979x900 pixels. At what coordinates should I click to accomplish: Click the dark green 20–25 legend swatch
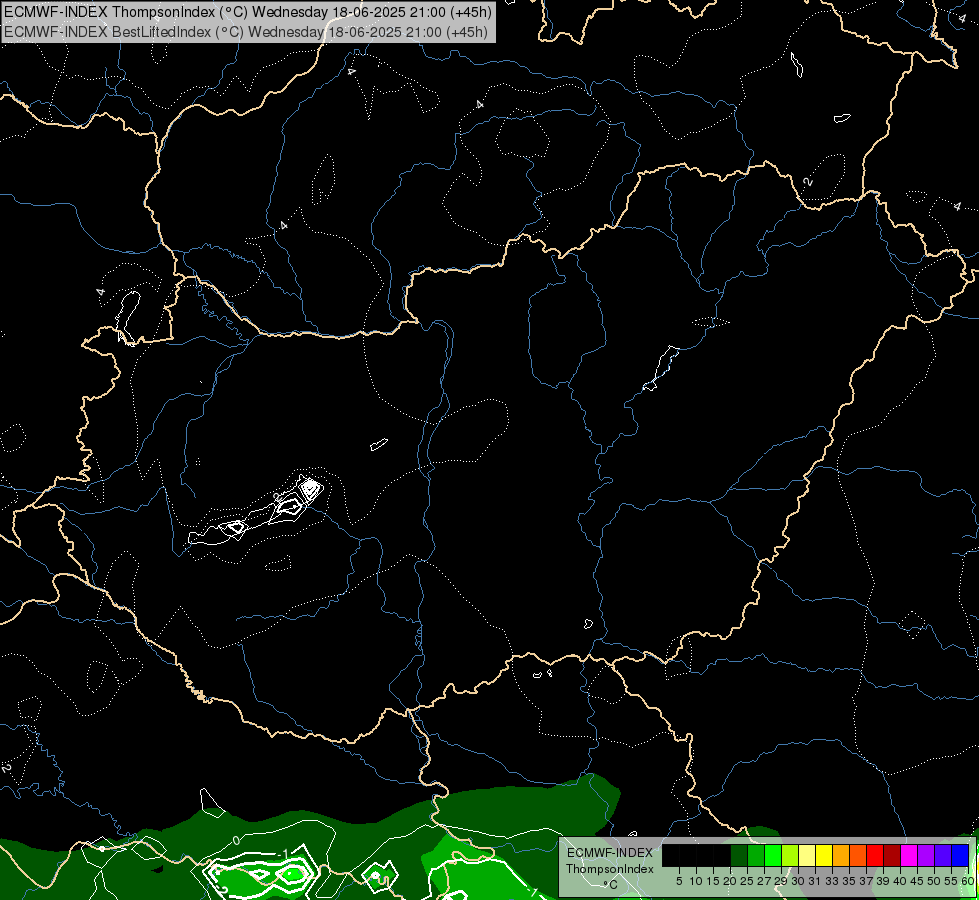point(739,855)
